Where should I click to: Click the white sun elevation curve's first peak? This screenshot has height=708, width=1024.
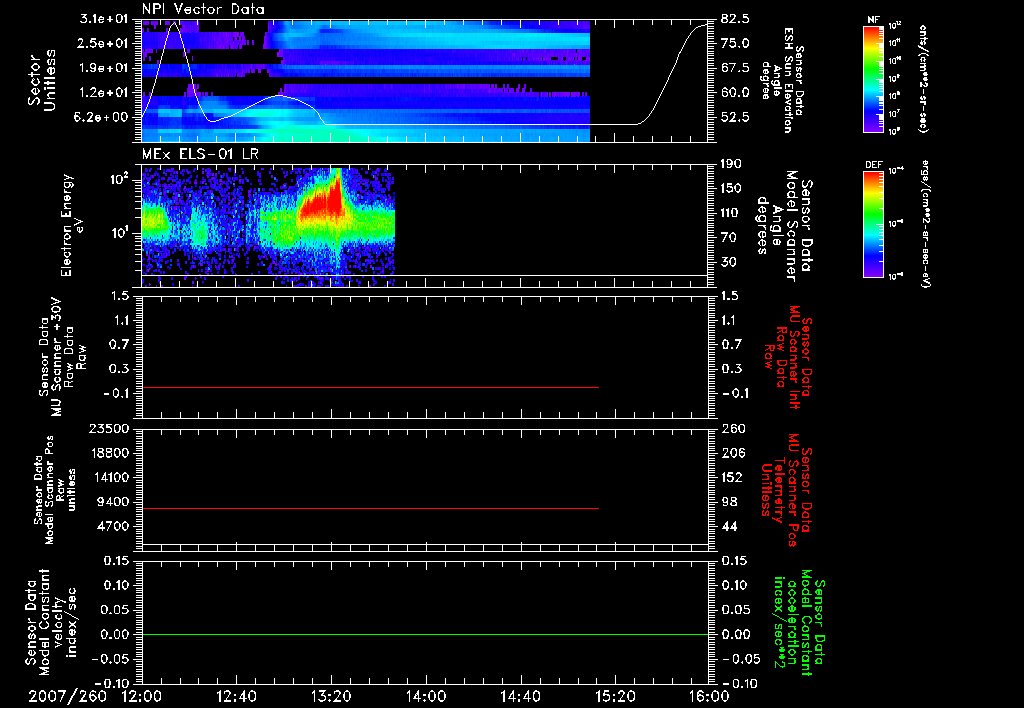(174, 24)
